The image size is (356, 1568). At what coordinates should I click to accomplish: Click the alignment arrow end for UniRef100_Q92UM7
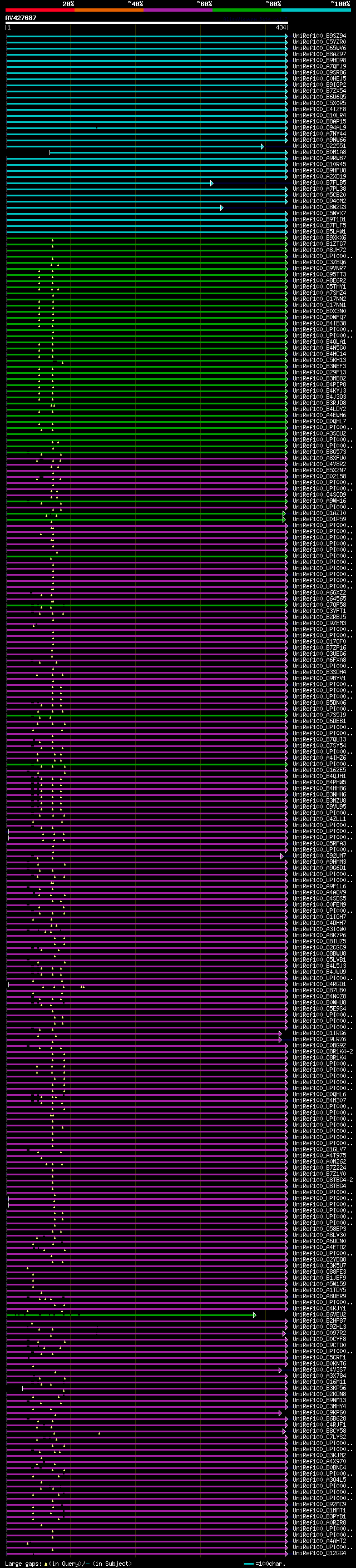[x=282, y=856]
